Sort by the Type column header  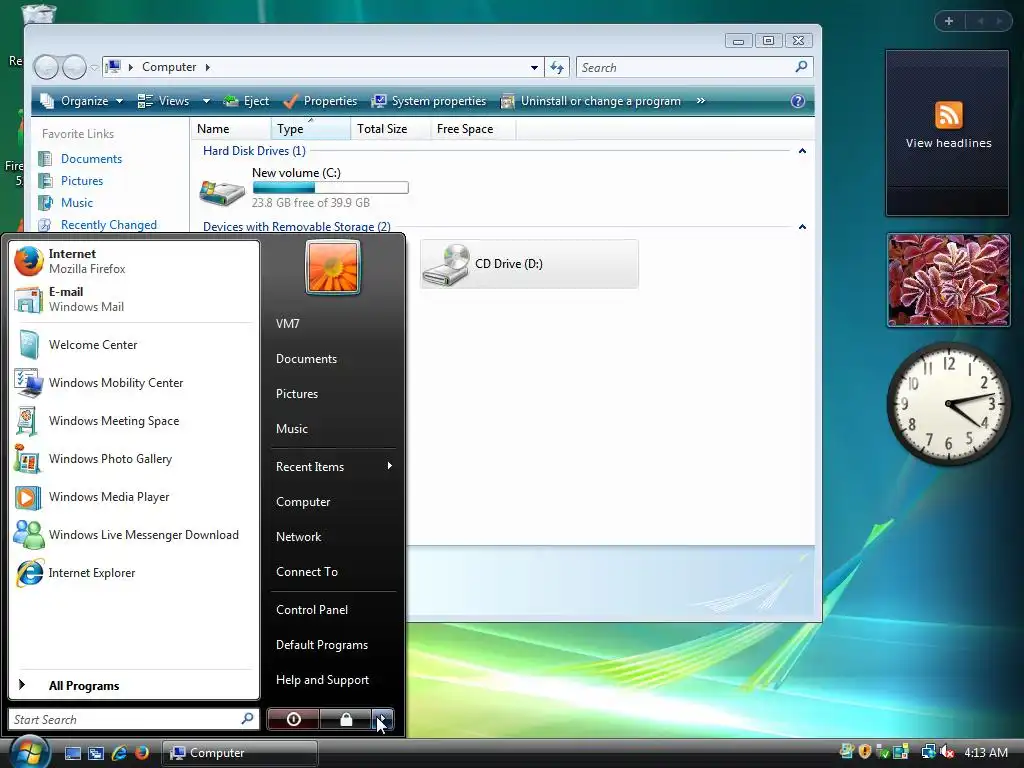311,129
